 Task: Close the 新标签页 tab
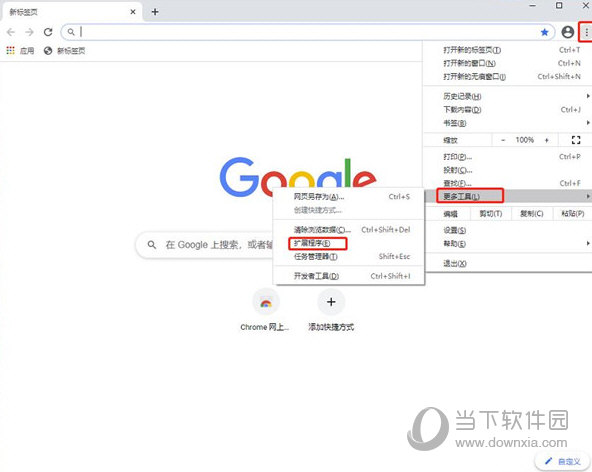133,12
